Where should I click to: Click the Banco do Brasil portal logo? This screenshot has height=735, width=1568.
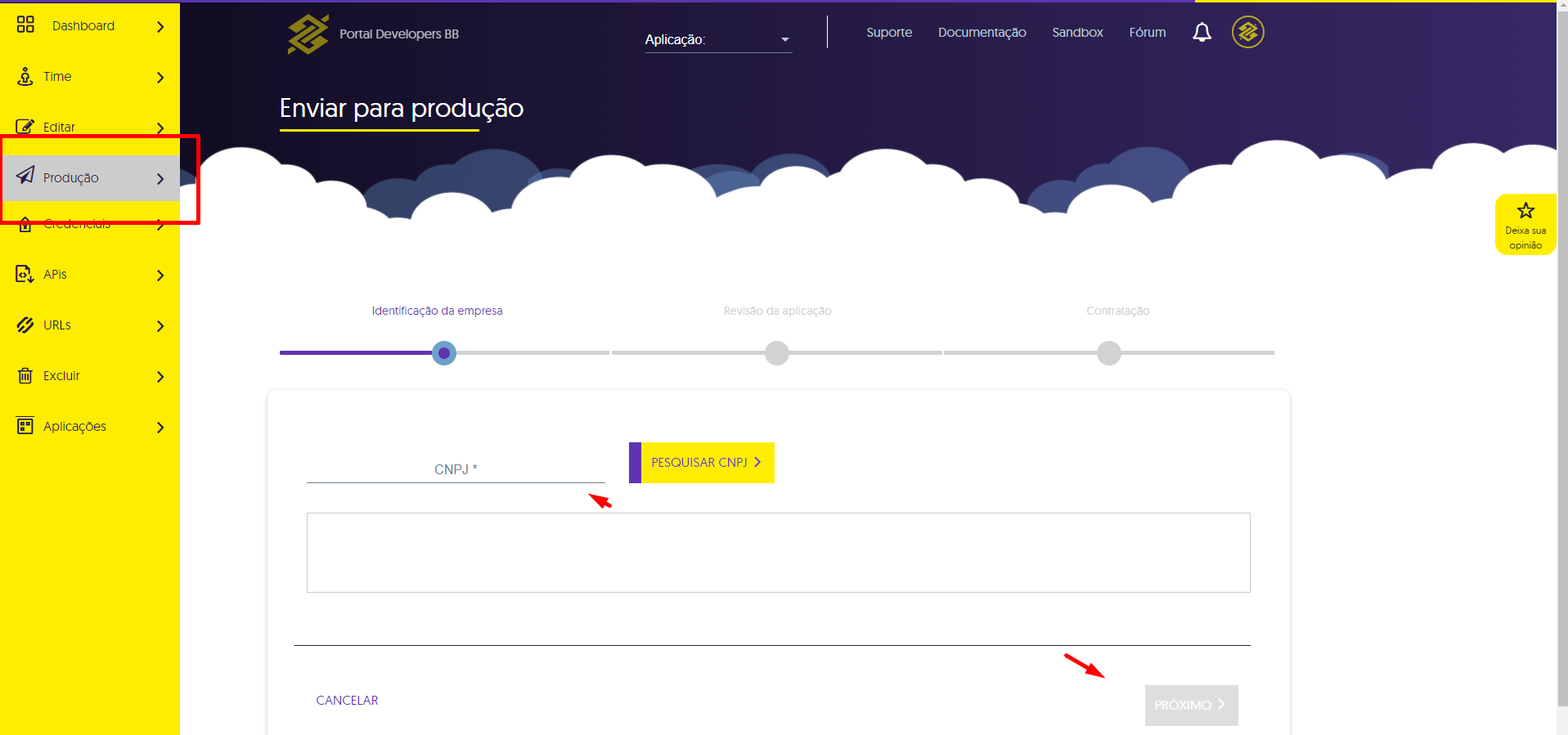coord(308,34)
